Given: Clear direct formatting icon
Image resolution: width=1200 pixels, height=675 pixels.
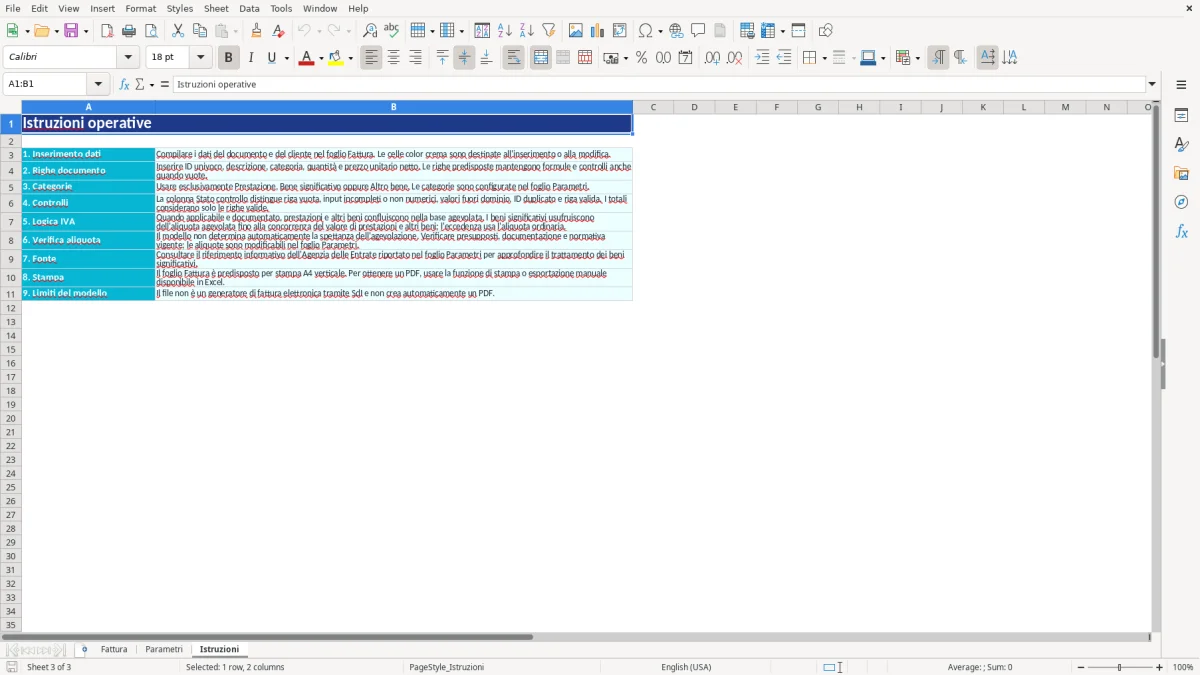Looking at the screenshot, I should click(x=279, y=31).
